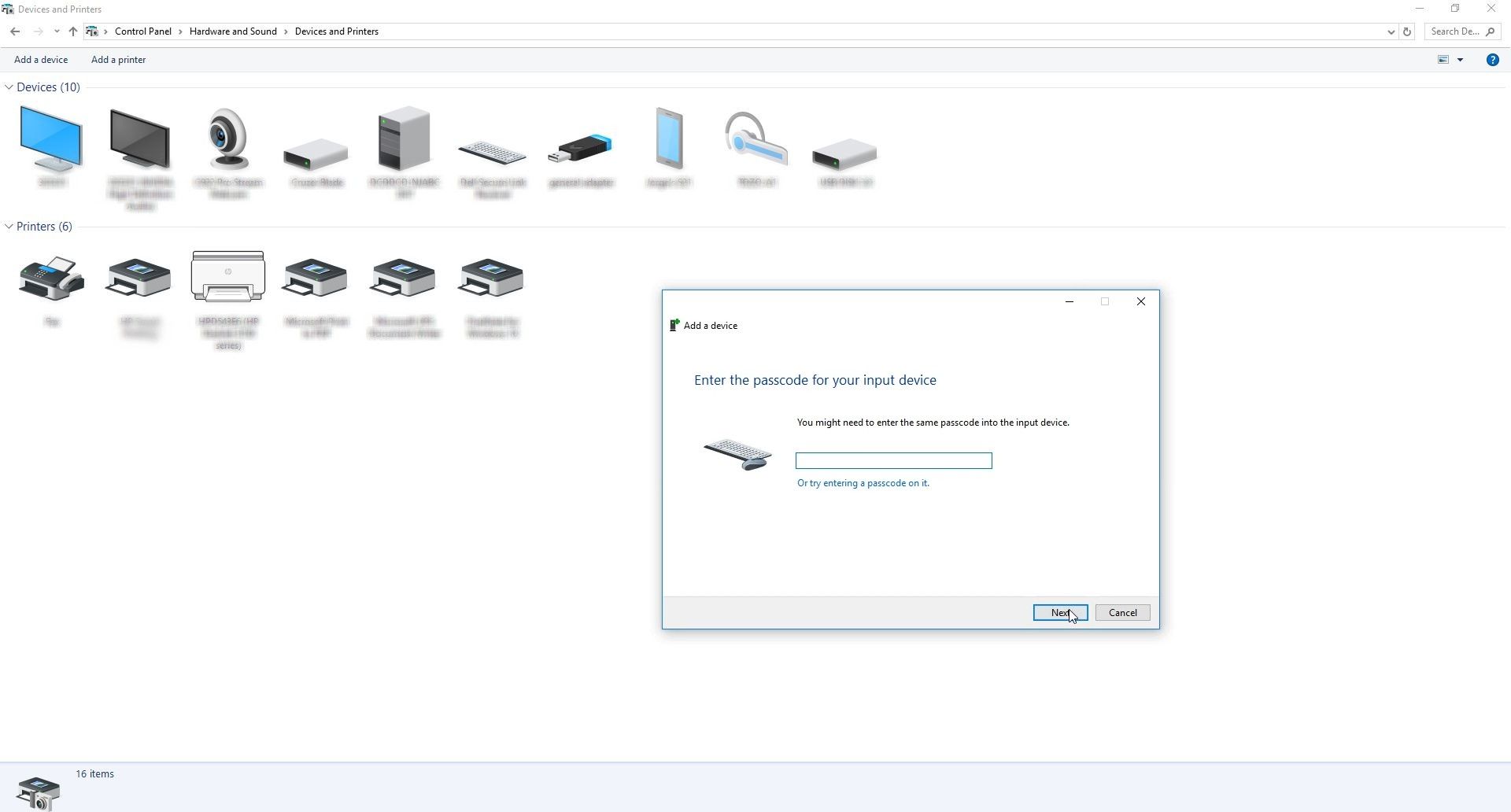1511x812 pixels.
Task: Click the blue desktop monitor device icon
Action: pos(51,139)
